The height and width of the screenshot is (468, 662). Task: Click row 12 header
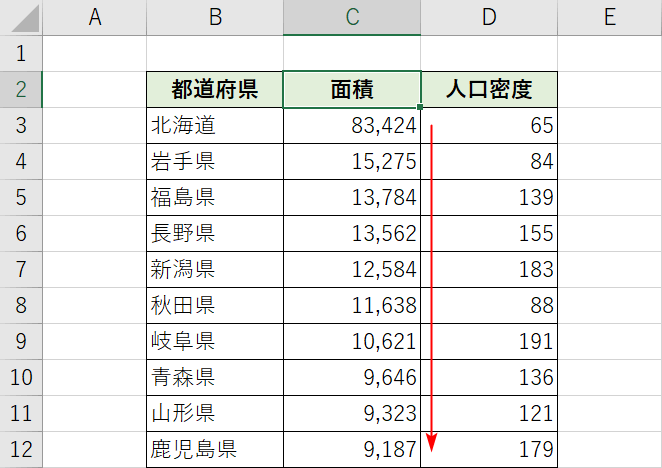coord(21,449)
